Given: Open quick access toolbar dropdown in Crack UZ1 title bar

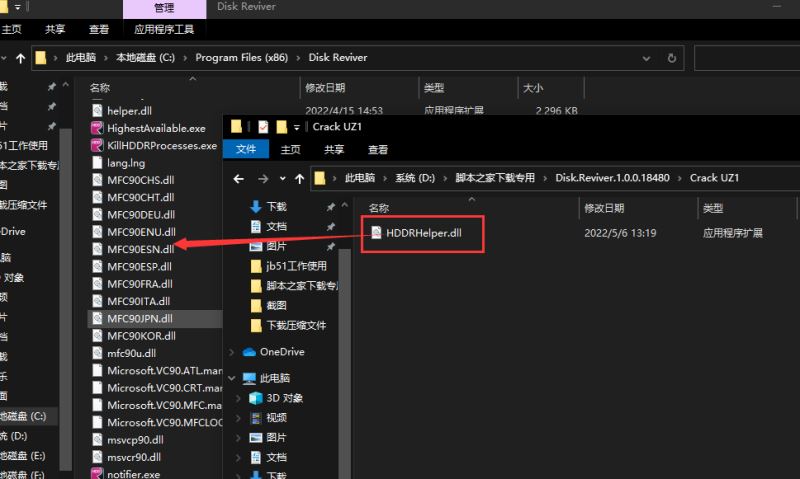Looking at the screenshot, I should [x=296, y=128].
